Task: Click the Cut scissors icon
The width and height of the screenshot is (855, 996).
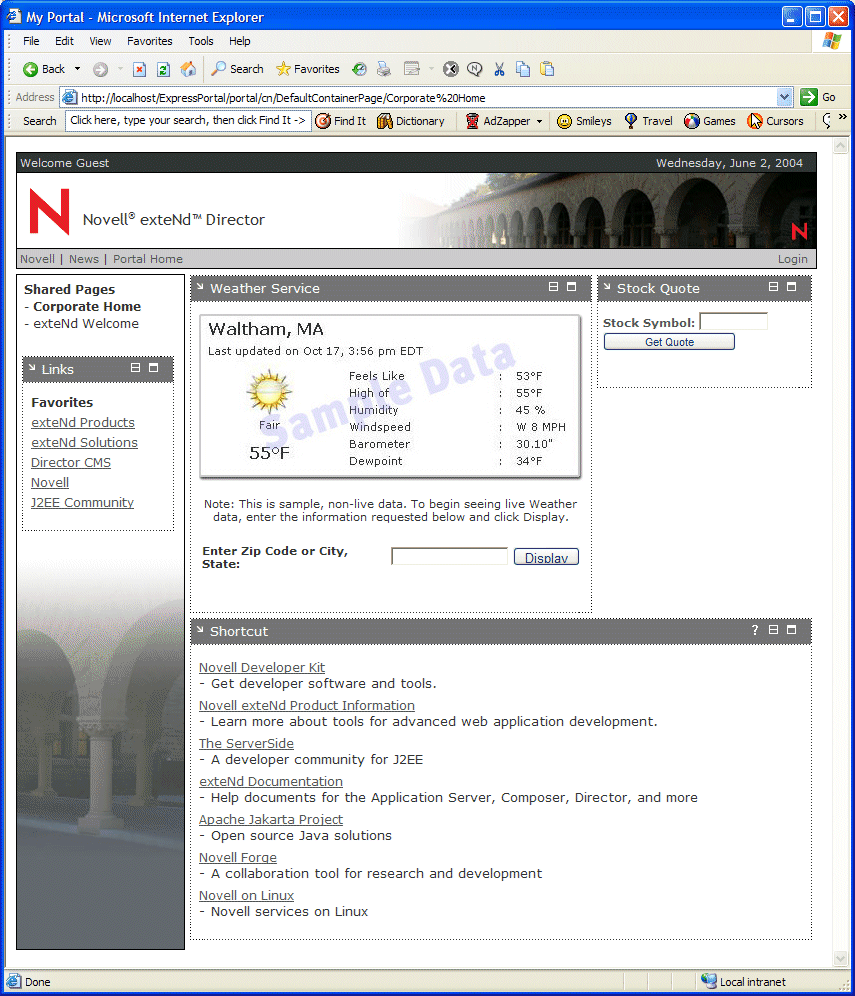Action: tap(499, 69)
